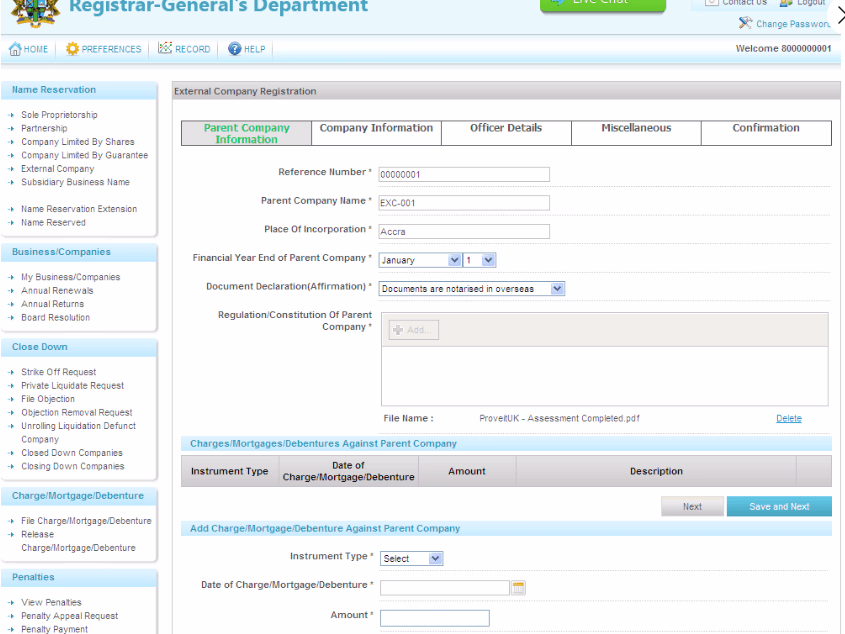
Task: Open Board Resolution link
Action: [56, 318]
